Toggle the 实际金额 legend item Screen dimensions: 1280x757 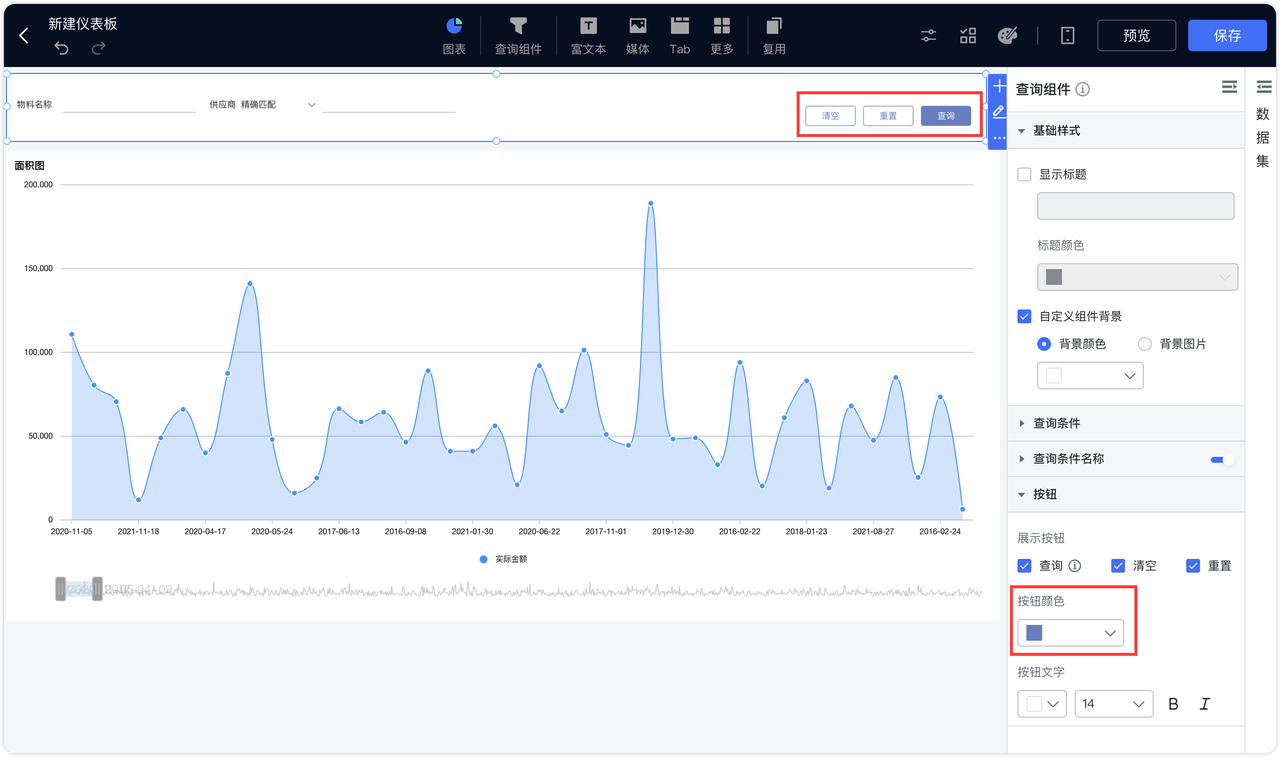503,559
